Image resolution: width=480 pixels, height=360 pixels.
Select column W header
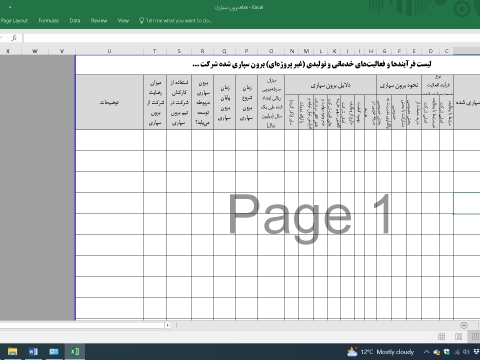[35, 51]
